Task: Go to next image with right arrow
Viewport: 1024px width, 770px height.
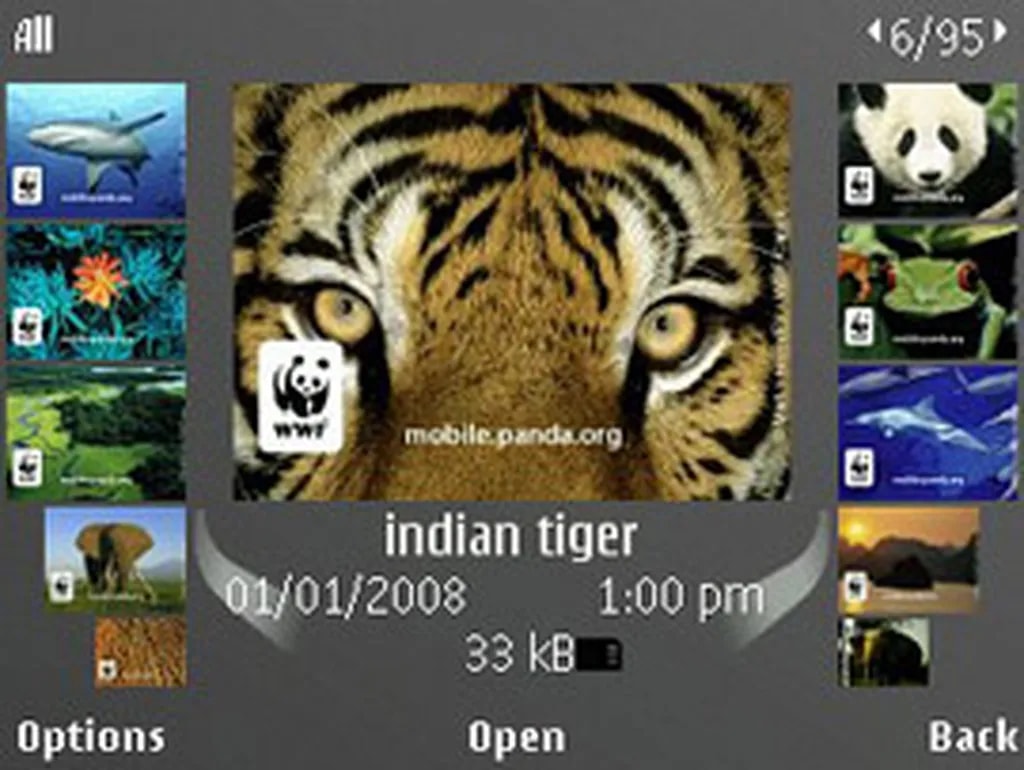Action: 999,33
